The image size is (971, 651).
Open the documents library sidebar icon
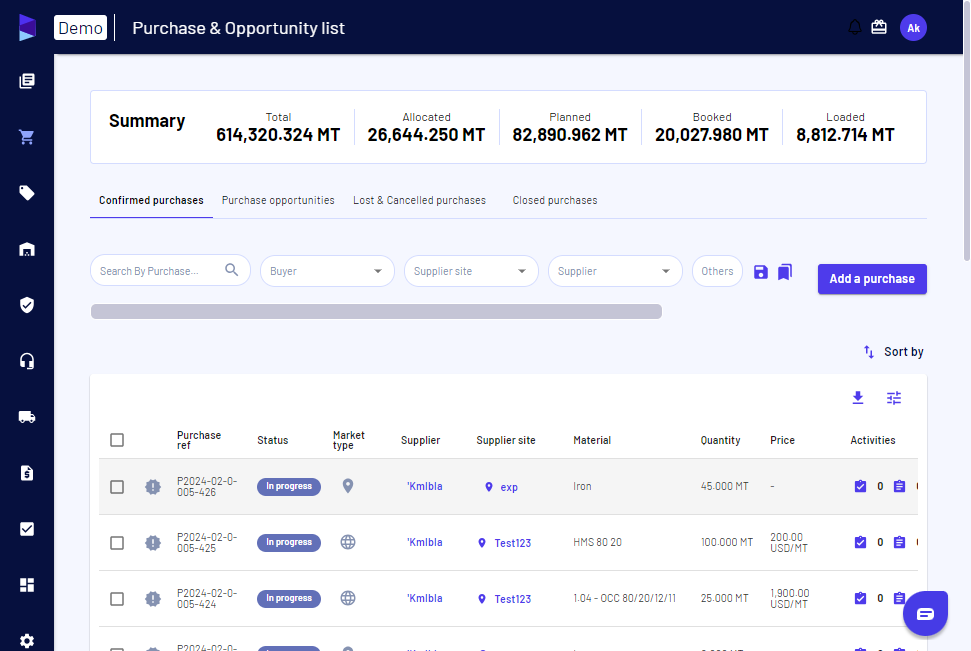pyautogui.click(x=27, y=81)
